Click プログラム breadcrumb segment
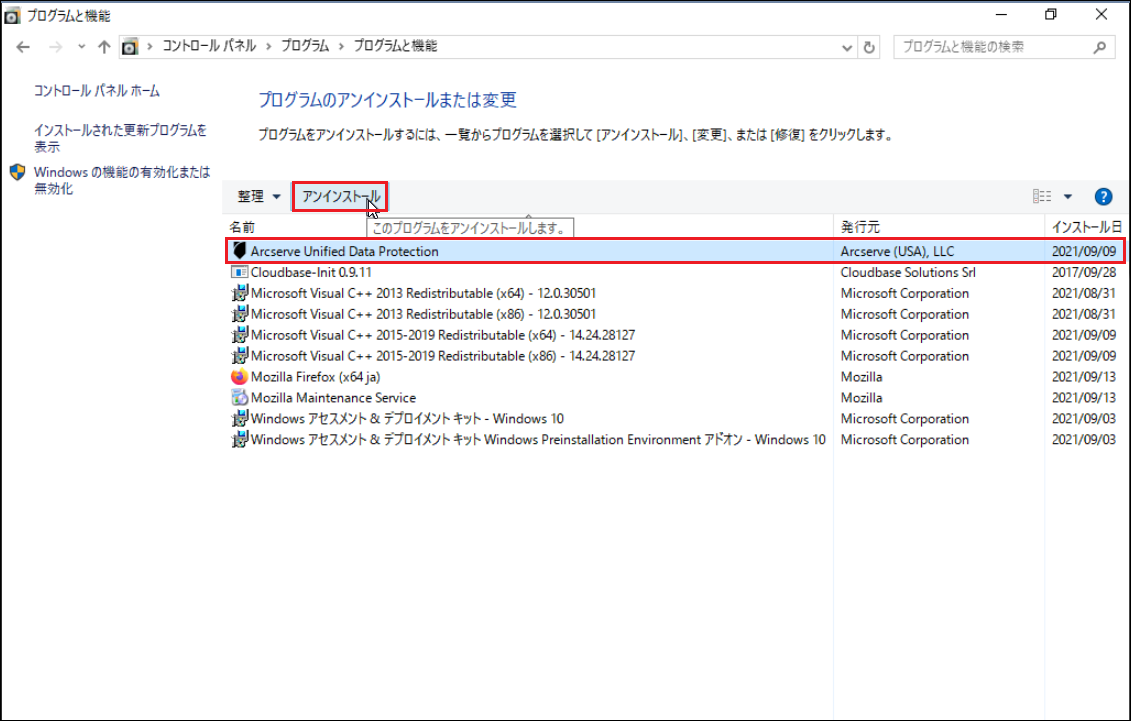 pyautogui.click(x=304, y=46)
